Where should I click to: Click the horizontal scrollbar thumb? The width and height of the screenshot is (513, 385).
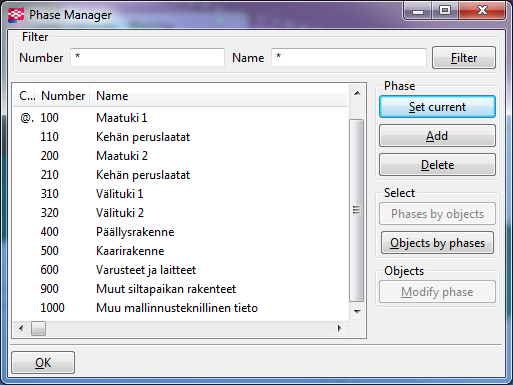coord(38,328)
